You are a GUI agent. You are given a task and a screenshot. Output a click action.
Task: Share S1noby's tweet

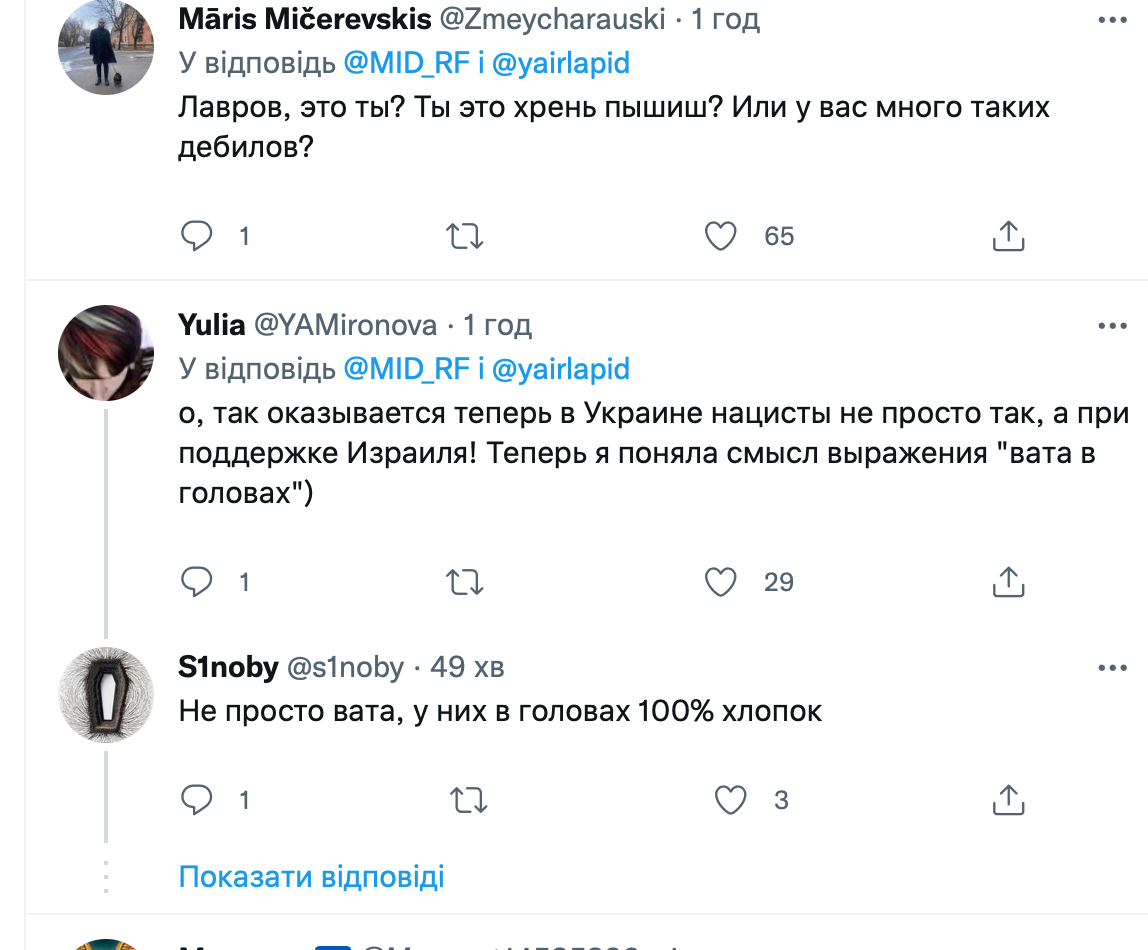[x=1007, y=799]
